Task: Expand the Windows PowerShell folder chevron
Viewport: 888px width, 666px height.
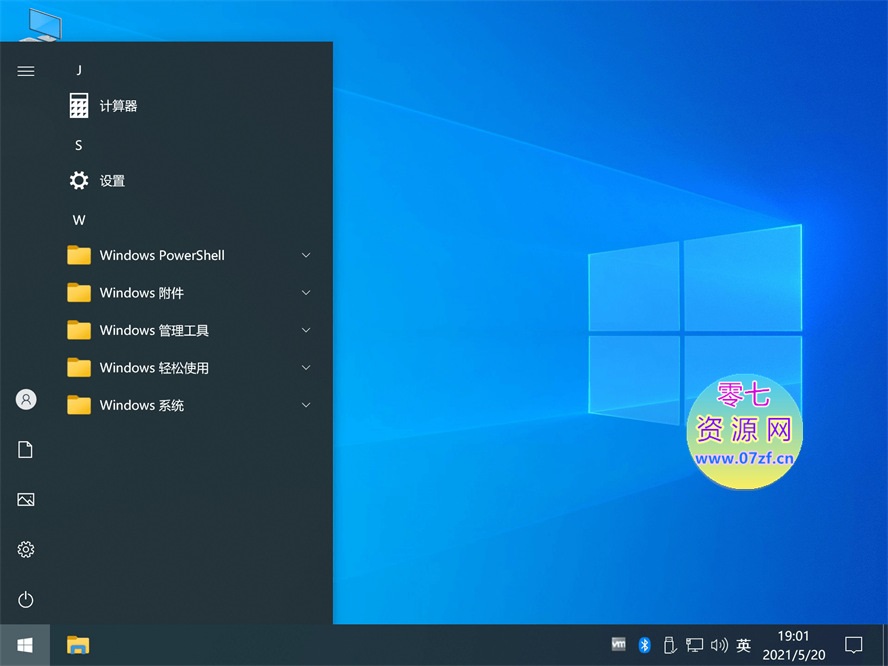Action: (306, 256)
